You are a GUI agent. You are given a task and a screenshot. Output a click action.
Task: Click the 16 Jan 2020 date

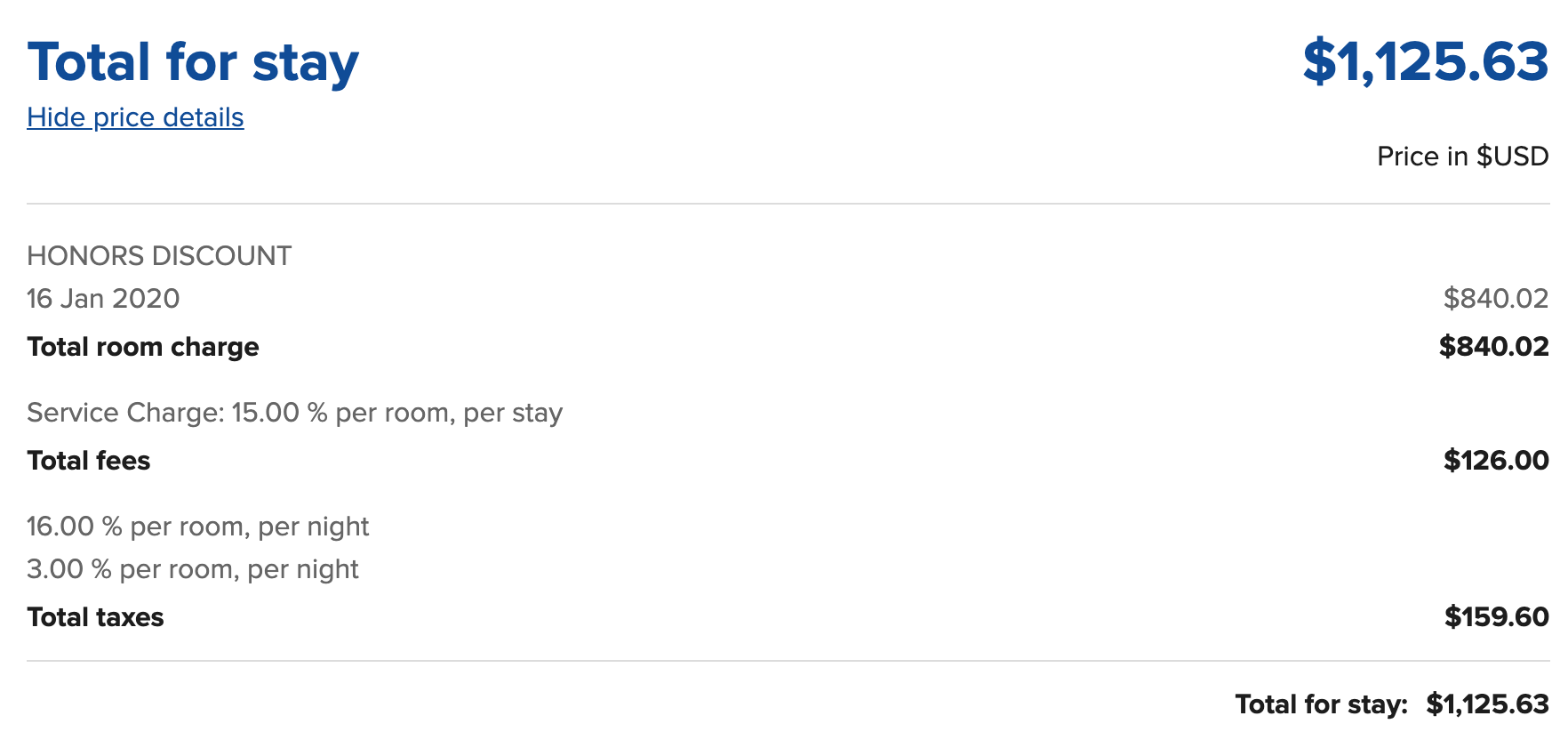pos(103,299)
